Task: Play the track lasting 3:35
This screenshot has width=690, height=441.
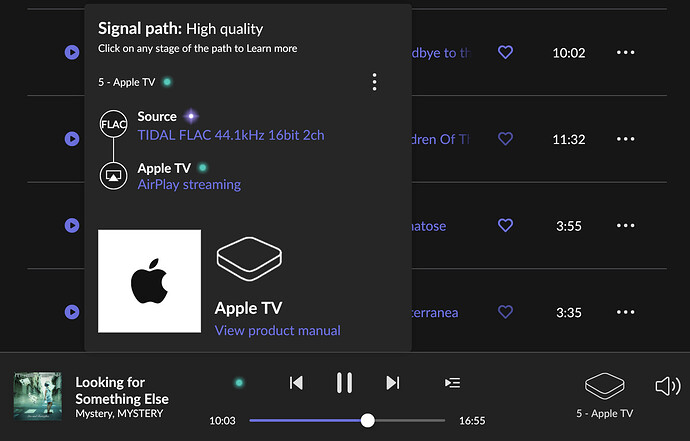Action: coord(72,312)
